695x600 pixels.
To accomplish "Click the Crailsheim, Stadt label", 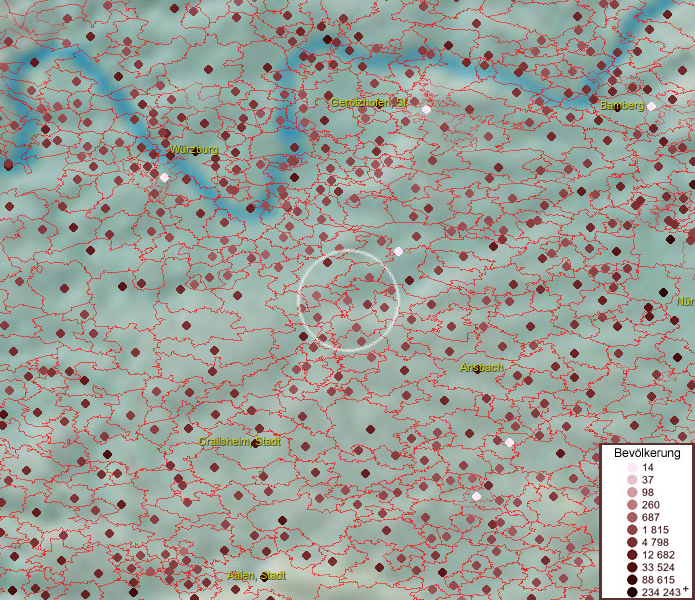I will point(240,441).
